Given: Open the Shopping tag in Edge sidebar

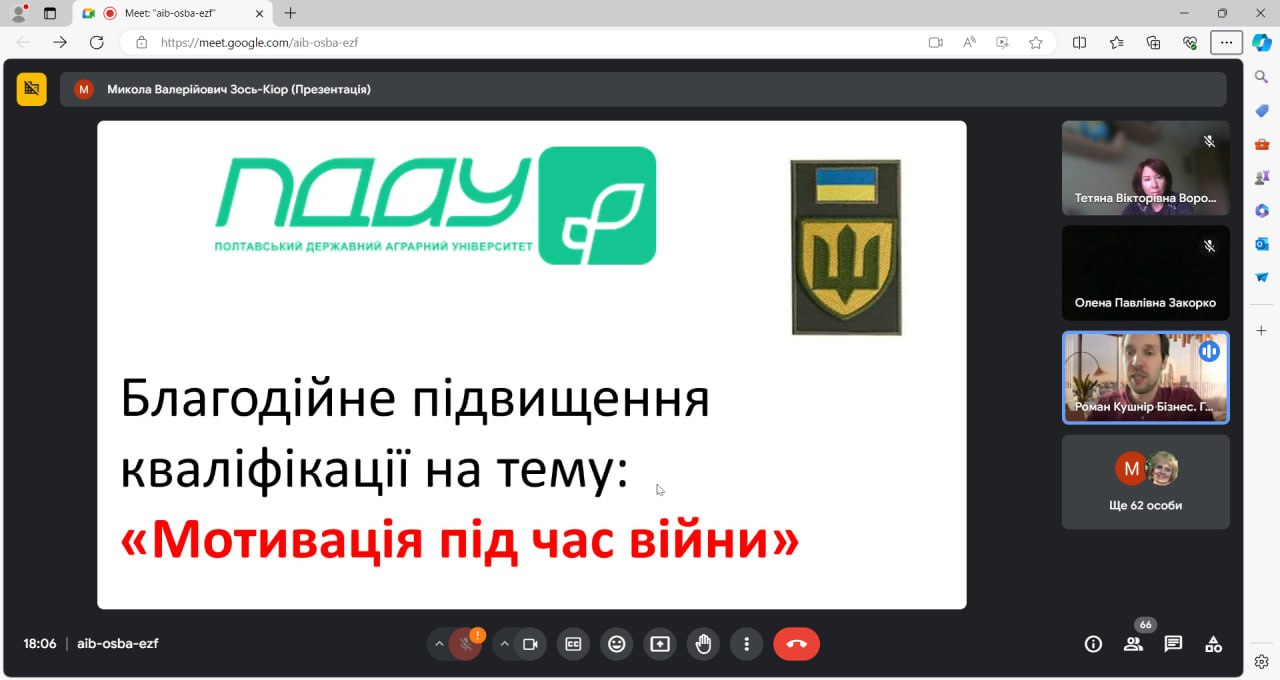Looking at the screenshot, I should click(x=1262, y=110).
